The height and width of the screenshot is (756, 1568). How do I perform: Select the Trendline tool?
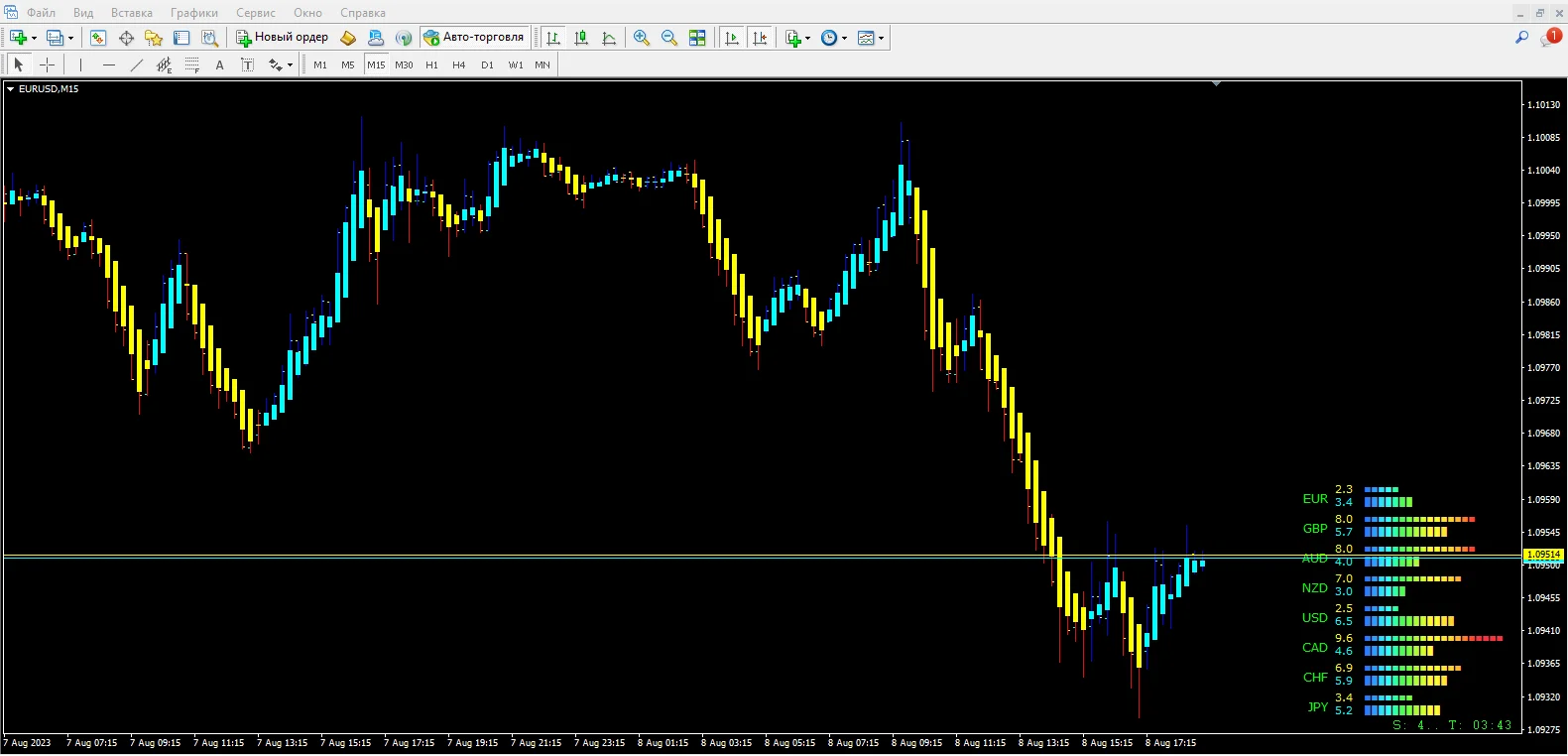(x=137, y=64)
